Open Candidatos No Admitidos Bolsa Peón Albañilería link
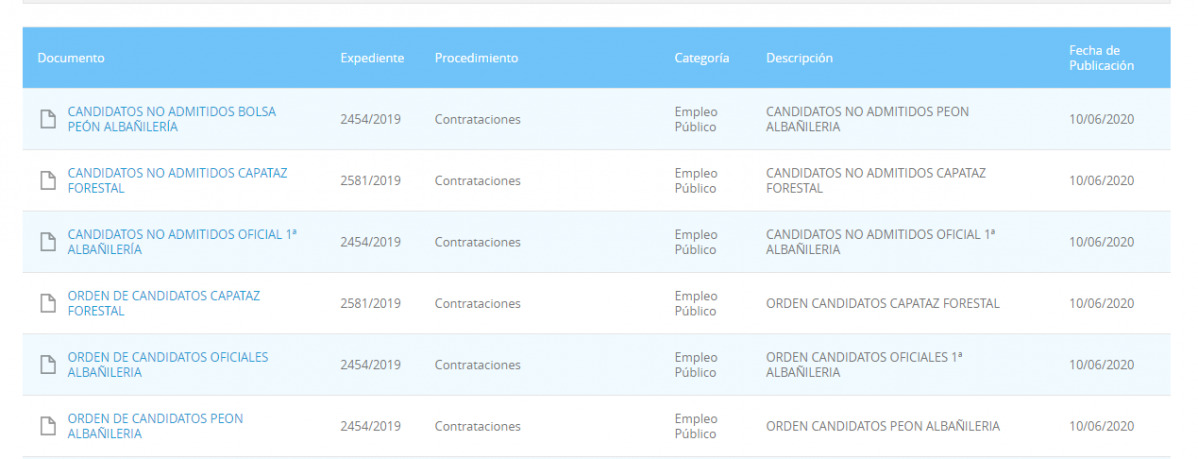 [x=172, y=119]
